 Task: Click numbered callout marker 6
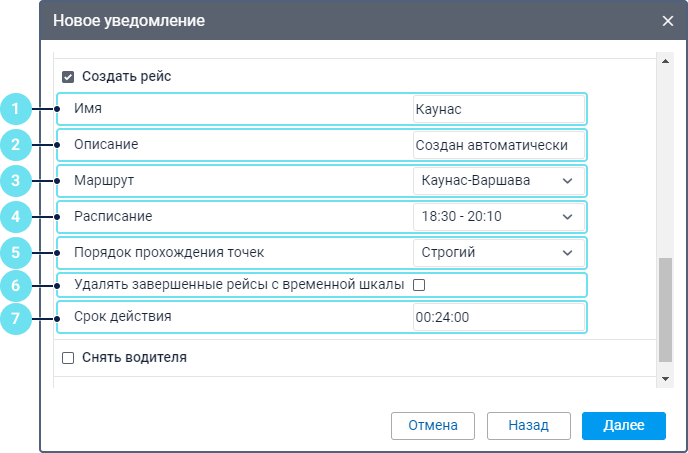tap(16, 285)
